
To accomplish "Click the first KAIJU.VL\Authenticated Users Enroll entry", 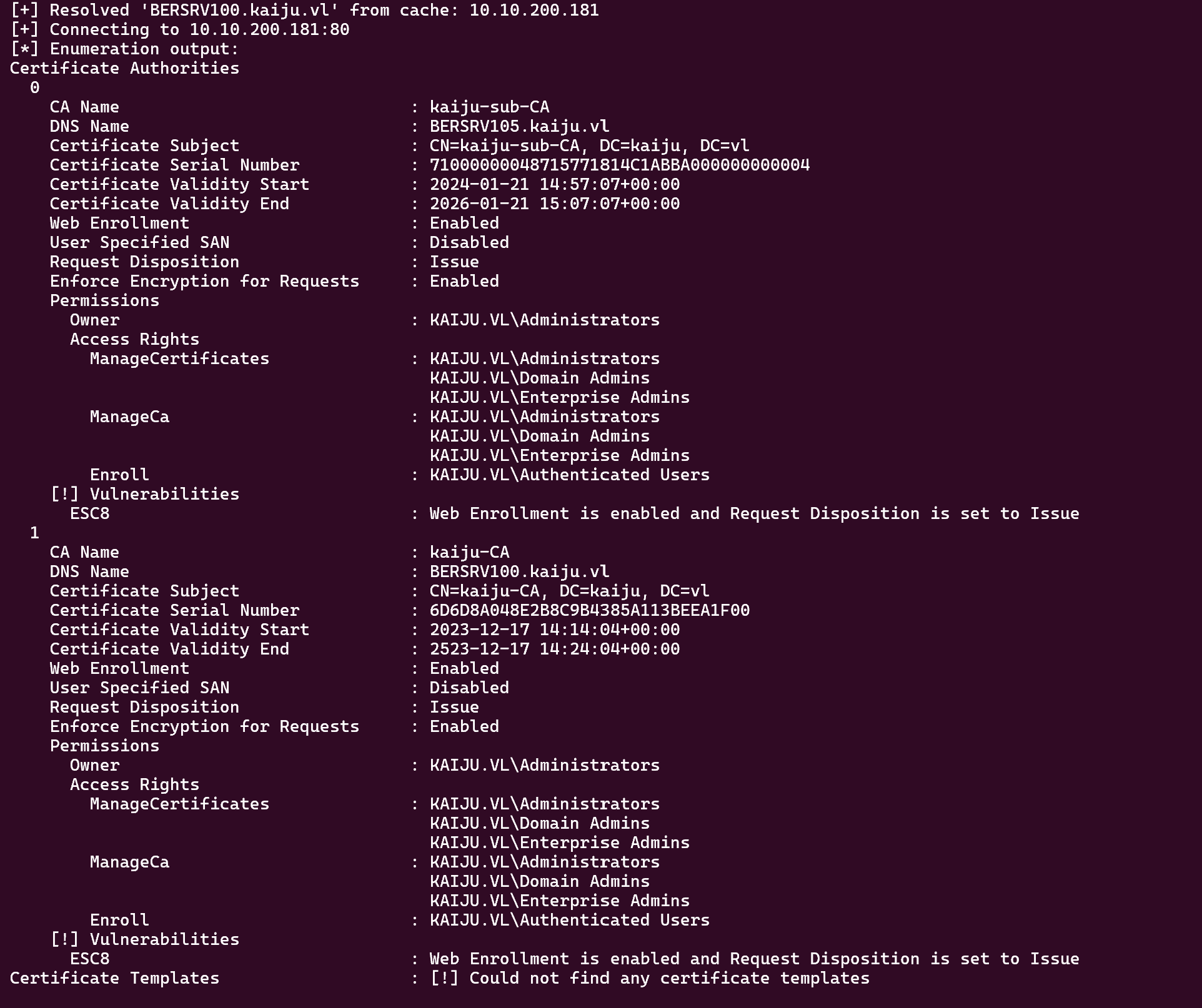I will 569,475.
